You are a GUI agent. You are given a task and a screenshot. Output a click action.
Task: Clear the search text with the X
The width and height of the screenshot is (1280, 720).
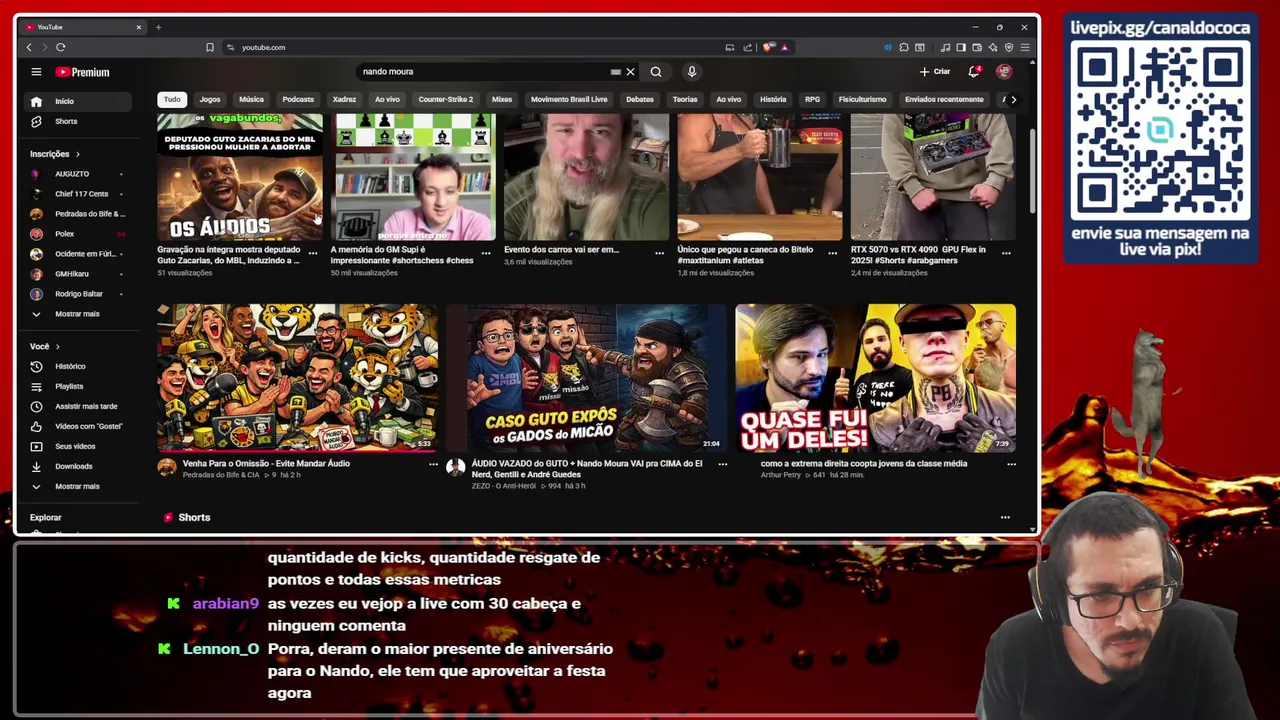pyautogui.click(x=630, y=72)
